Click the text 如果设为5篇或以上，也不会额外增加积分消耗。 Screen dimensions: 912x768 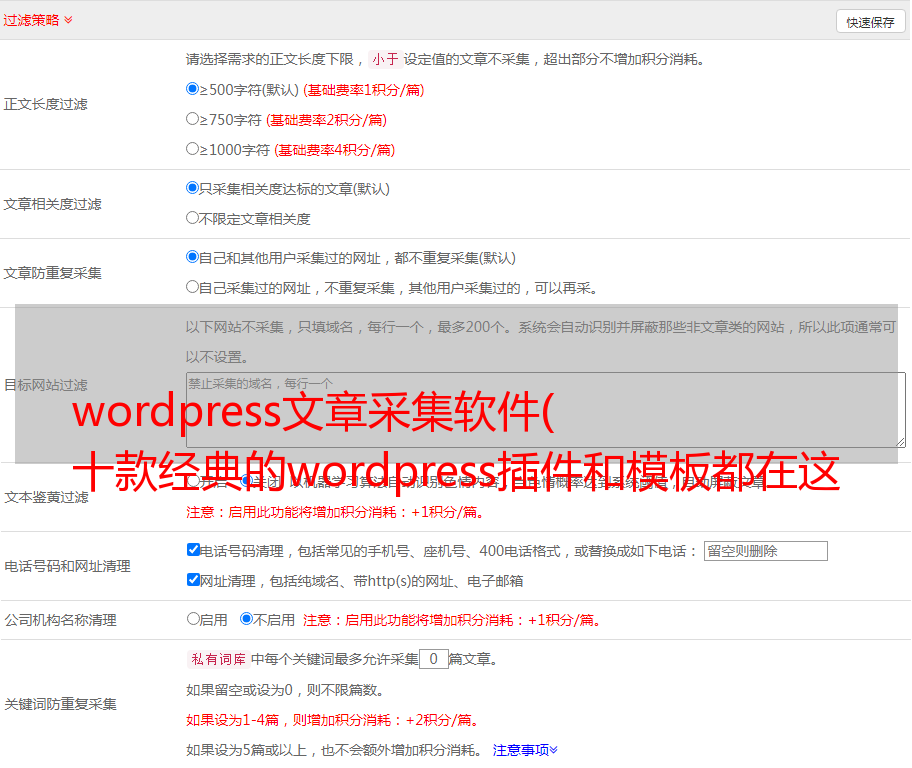click(334, 750)
